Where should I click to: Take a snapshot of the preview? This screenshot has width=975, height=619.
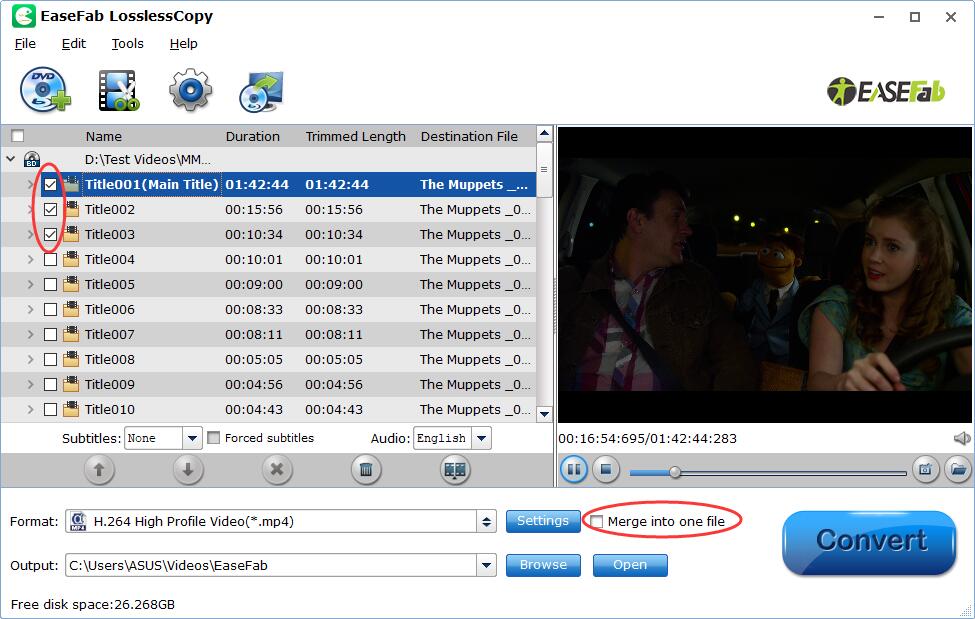coord(925,469)
